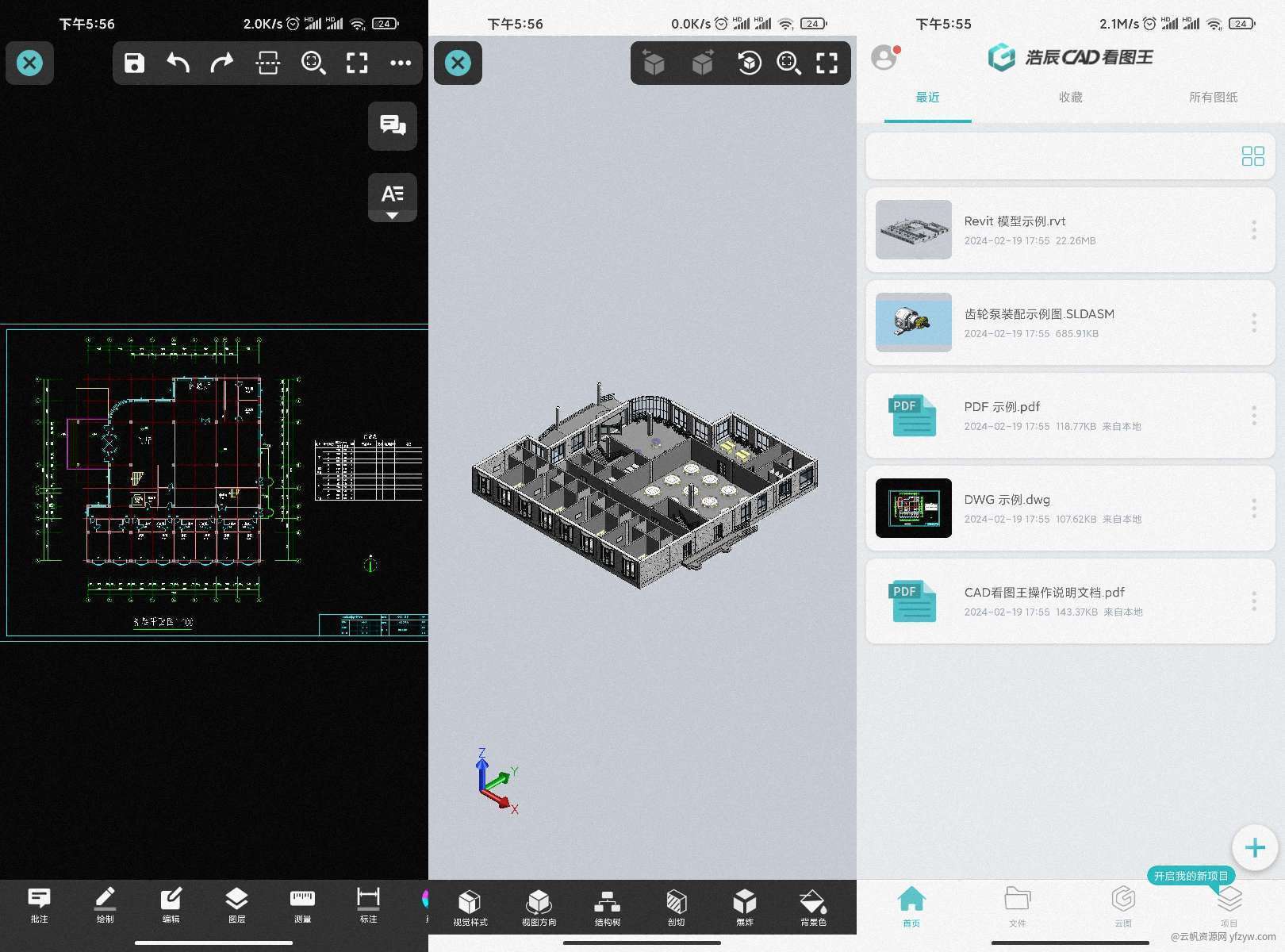Reset the 3D view rotation
The image size is (1285, 952).
point(749,63)
